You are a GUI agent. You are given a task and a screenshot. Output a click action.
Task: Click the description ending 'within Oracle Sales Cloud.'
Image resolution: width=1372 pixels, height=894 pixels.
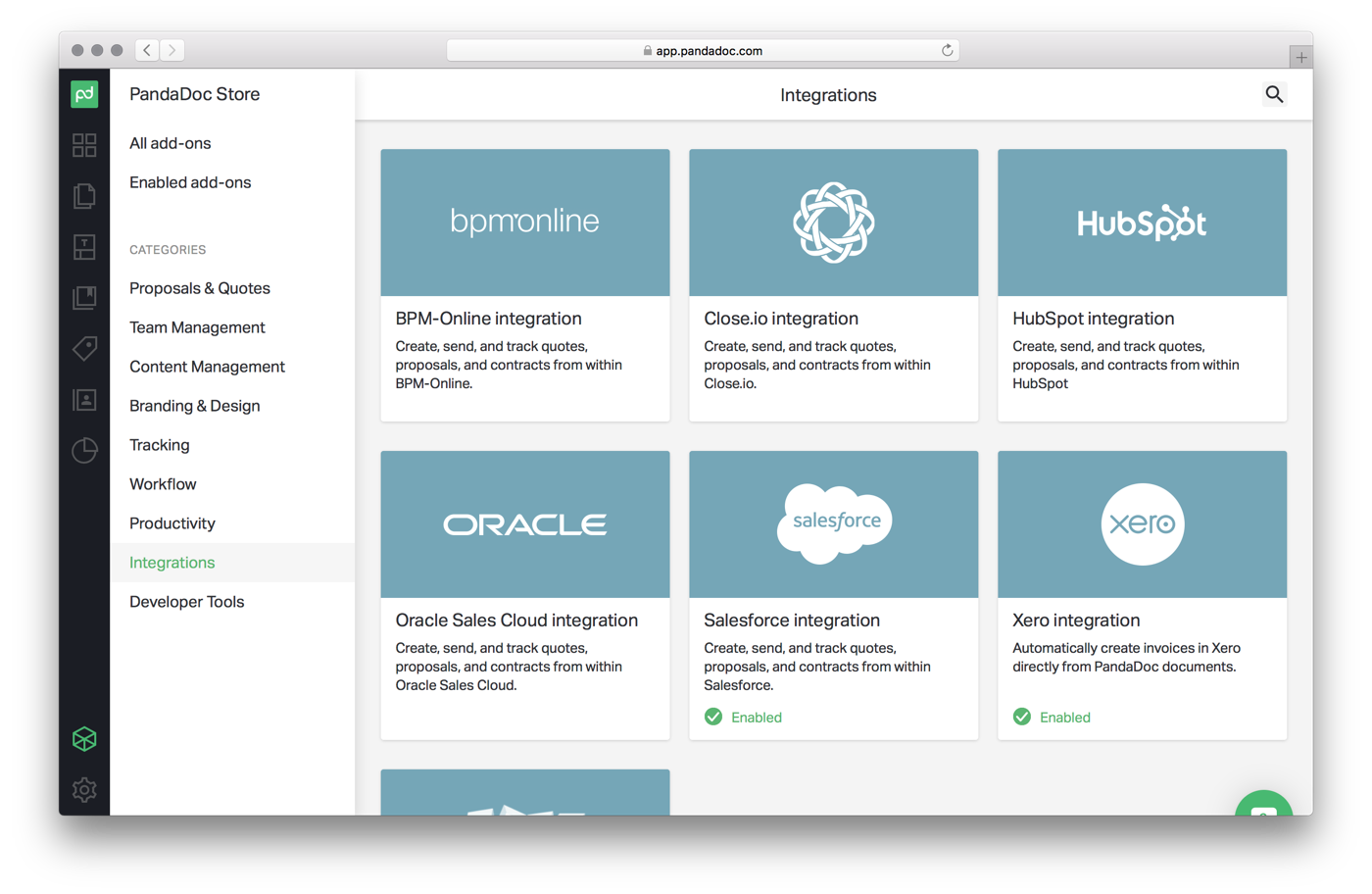coord(509,667)
